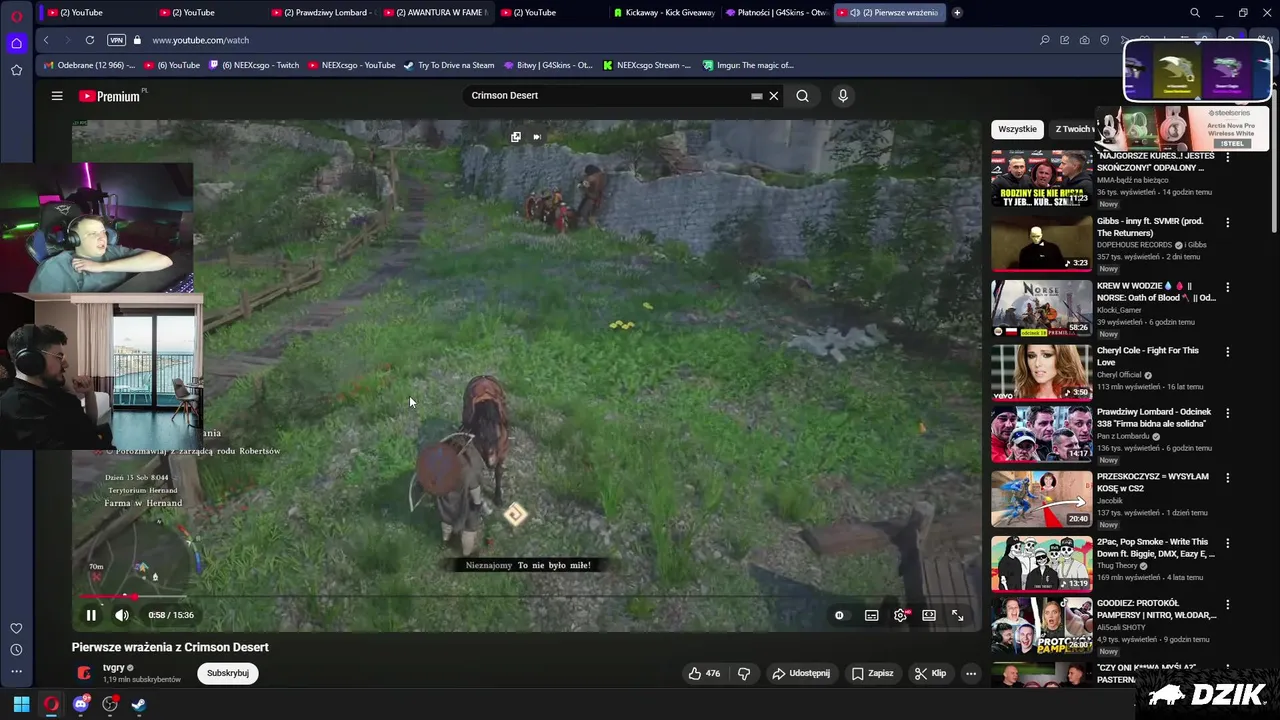
Task: Open Cheryl Cole Fight For This Love thumbnail
Action: click(1041, 373)
